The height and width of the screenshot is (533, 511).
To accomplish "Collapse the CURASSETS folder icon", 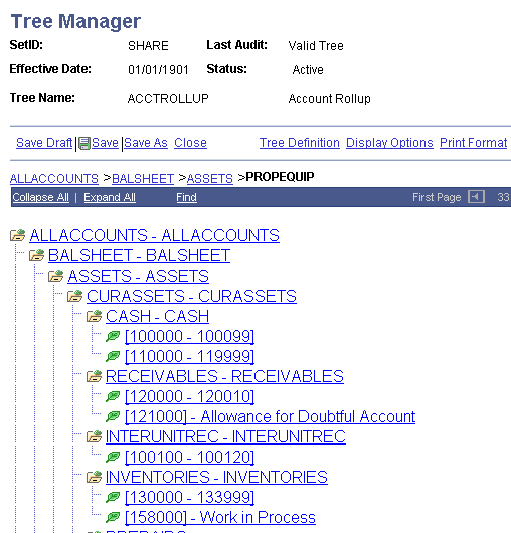I will point(75,296).
